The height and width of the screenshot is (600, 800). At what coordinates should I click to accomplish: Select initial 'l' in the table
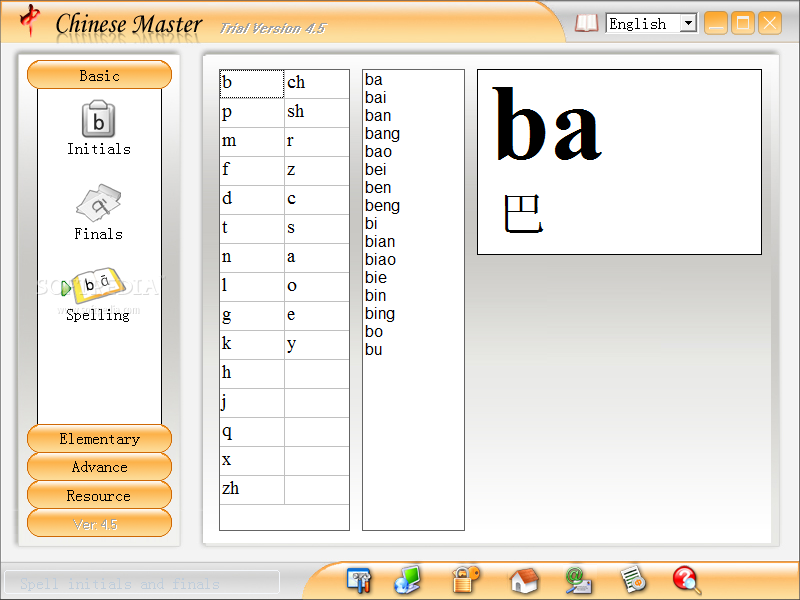click(252, 287)
